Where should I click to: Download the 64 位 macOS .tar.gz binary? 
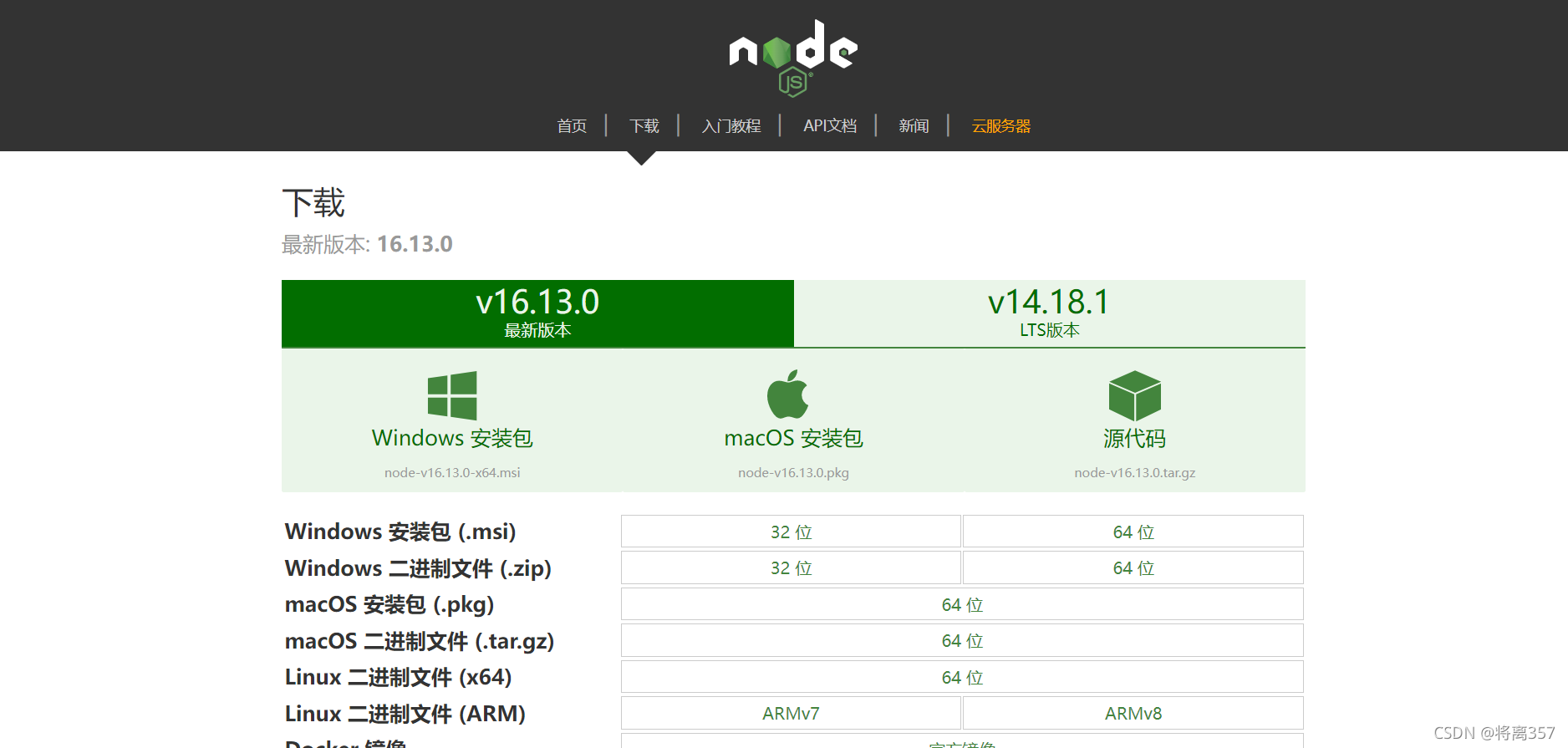pyautogui.click(x=962, y=640)
